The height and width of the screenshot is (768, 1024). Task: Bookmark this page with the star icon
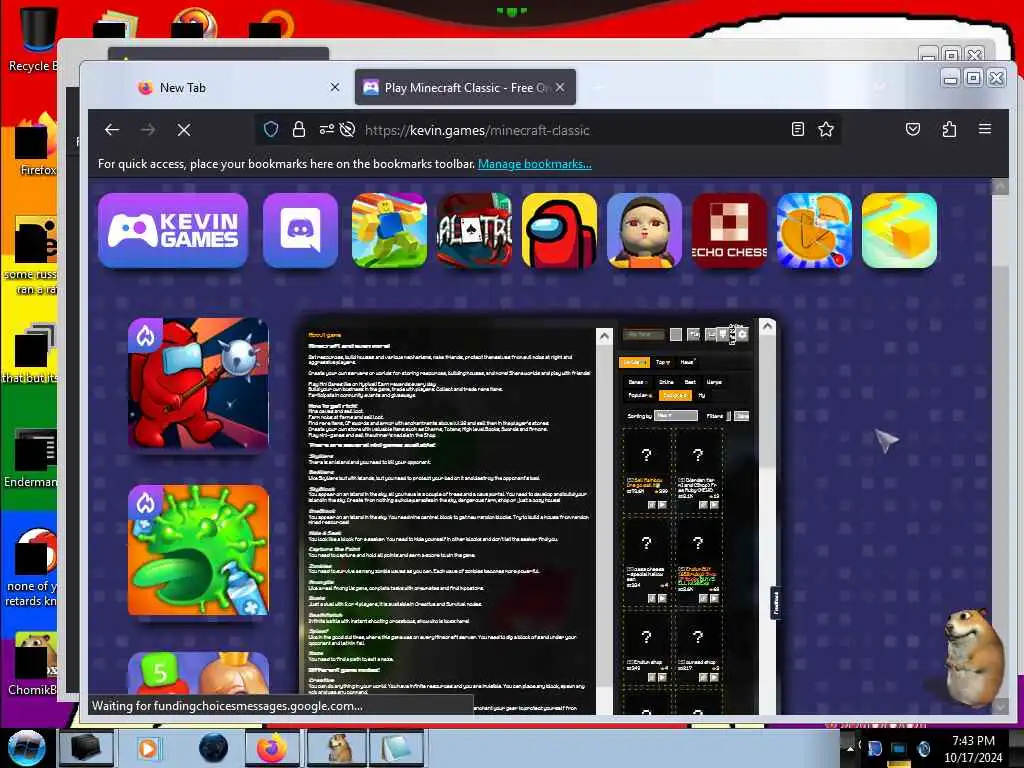826,129
